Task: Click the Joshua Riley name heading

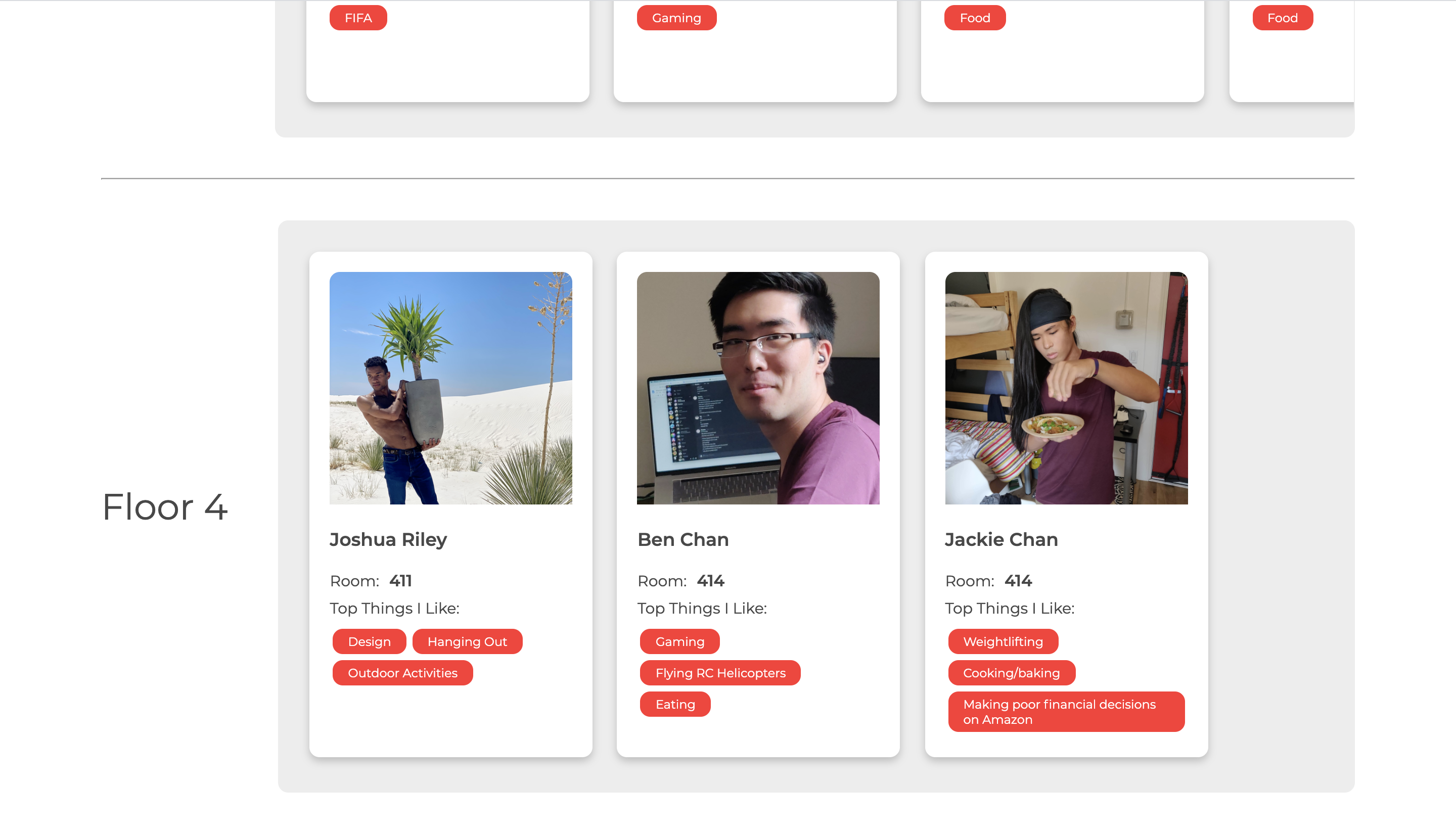Action: (388, 539)
